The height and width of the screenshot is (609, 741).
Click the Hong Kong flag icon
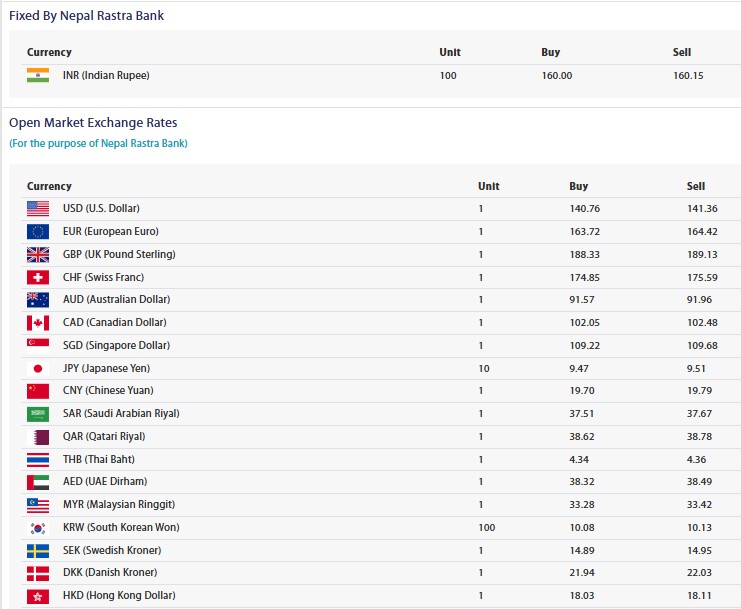coord(38,596)
